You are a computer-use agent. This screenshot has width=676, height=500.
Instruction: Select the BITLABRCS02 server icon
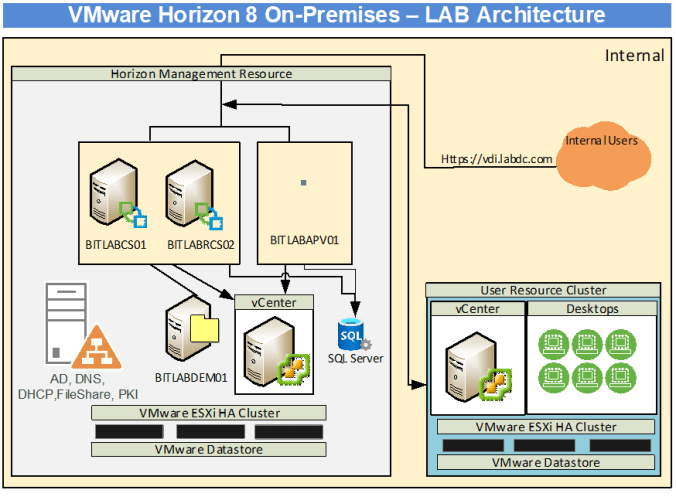pyautogui.click(x=190, y=192)
